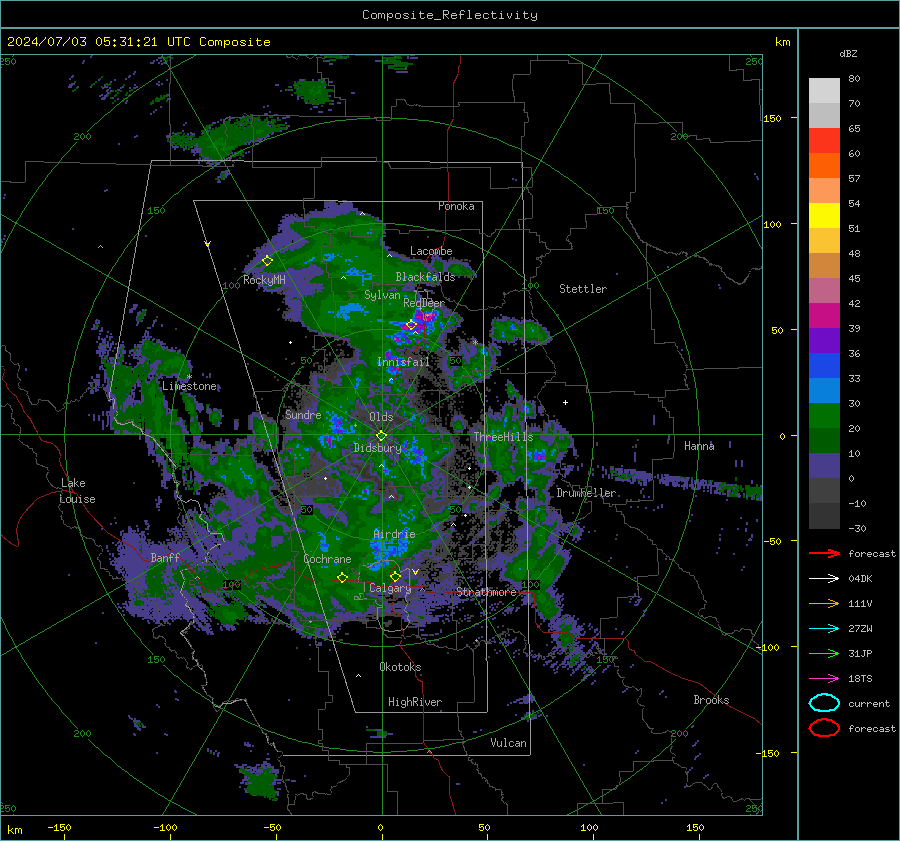This screenshot has width=900, height=841.
Task: Click the Stettler city label
Action: tap(583, 289)
